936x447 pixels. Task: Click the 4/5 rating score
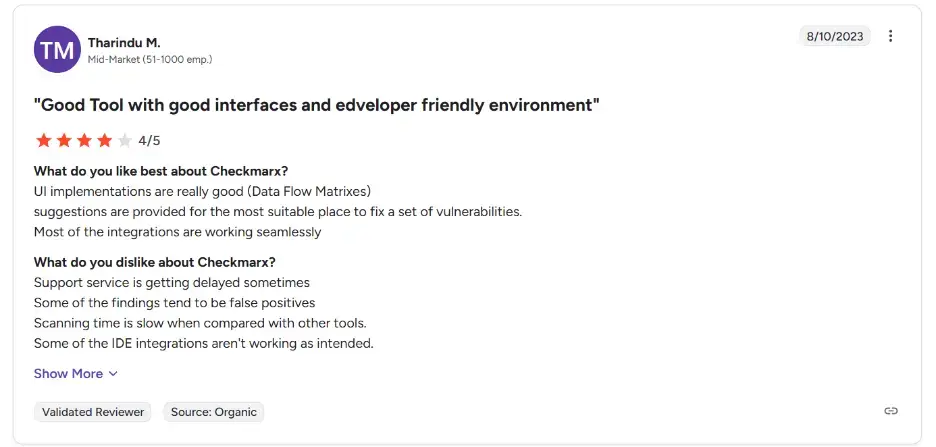[149, 141]
